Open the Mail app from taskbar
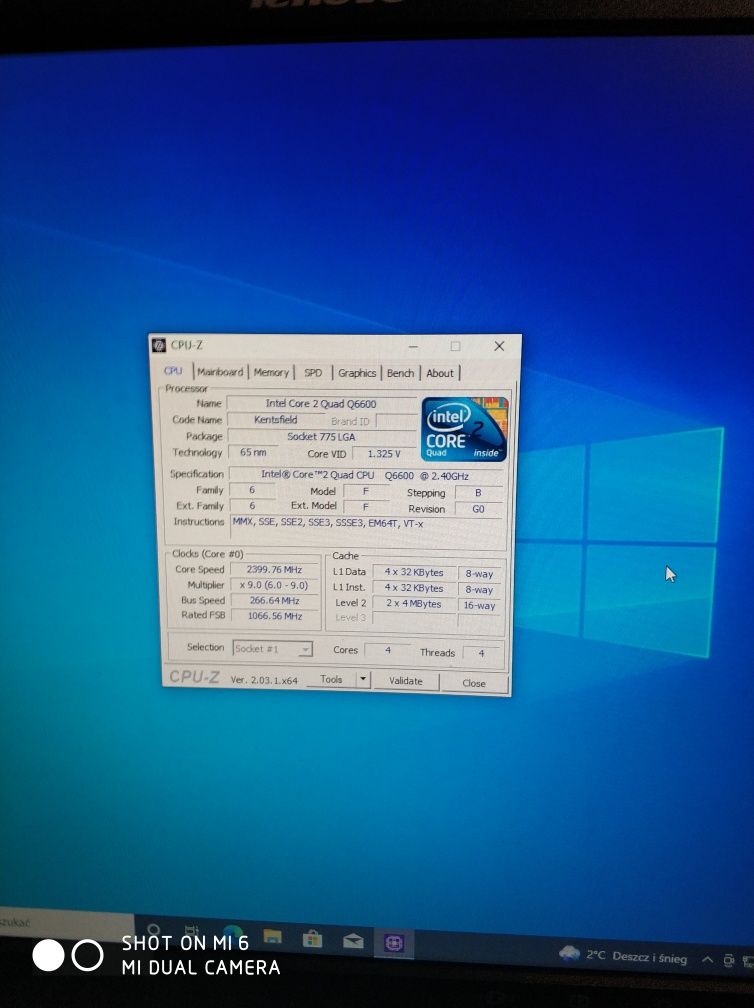This screenshot has height=1008, width=754. coord(353,942)
